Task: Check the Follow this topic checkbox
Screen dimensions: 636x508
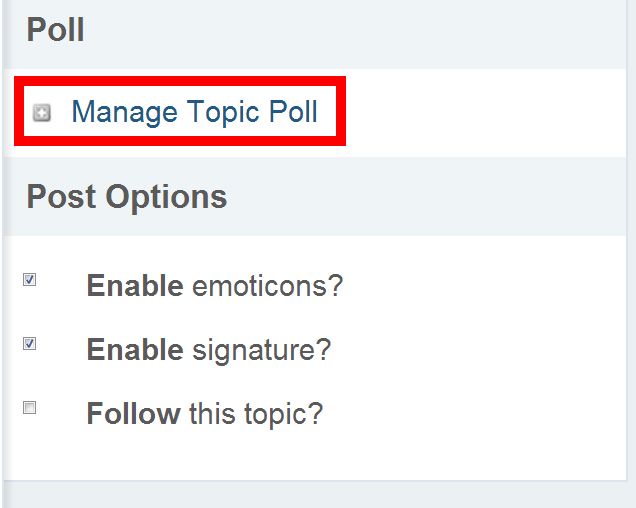Action: [x=29, y=407]
